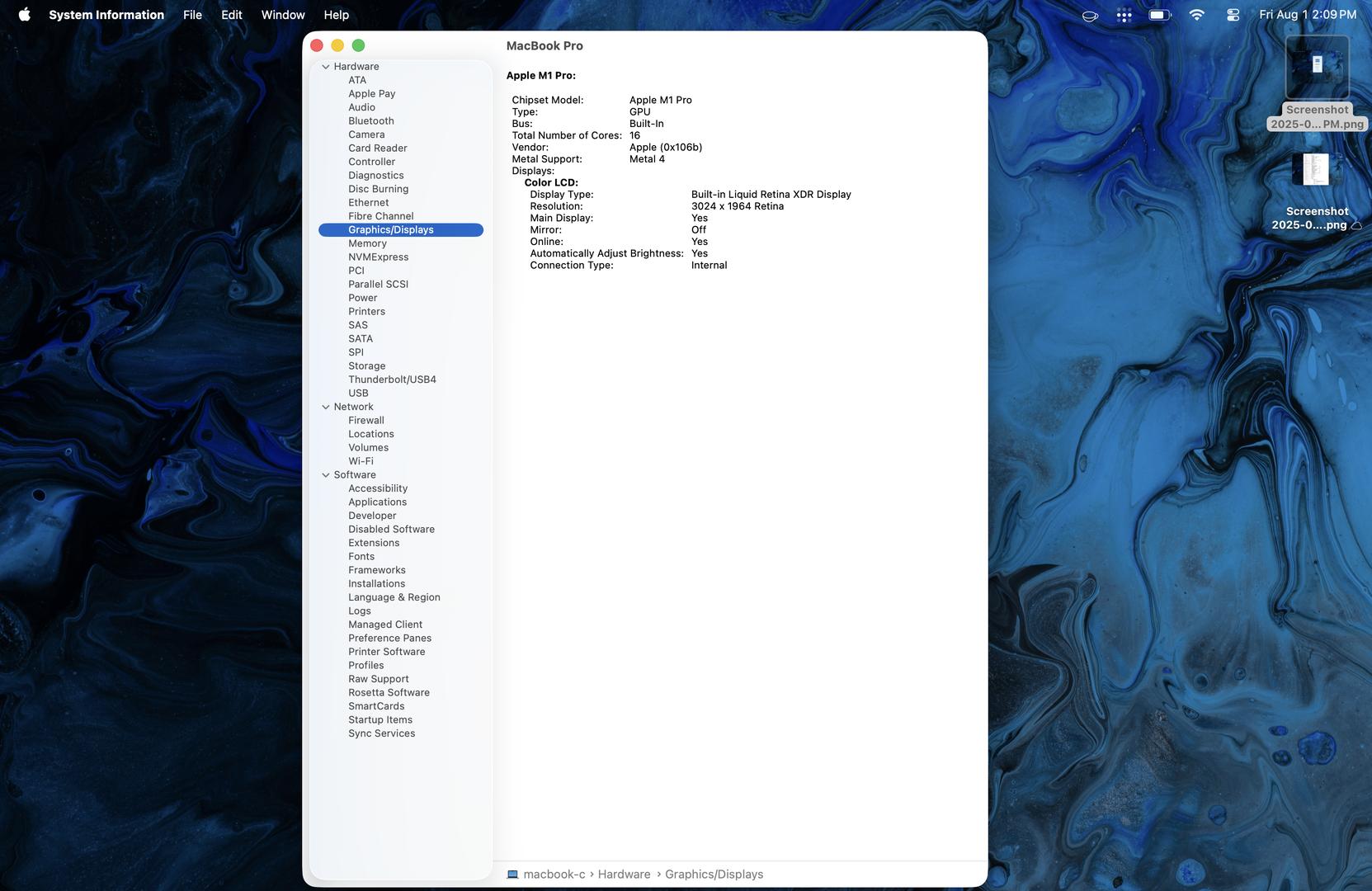This screenshot has width=1372, height=891.
Task: Open Control Center icon in menu bar
Action: (x=1233, y=15)
